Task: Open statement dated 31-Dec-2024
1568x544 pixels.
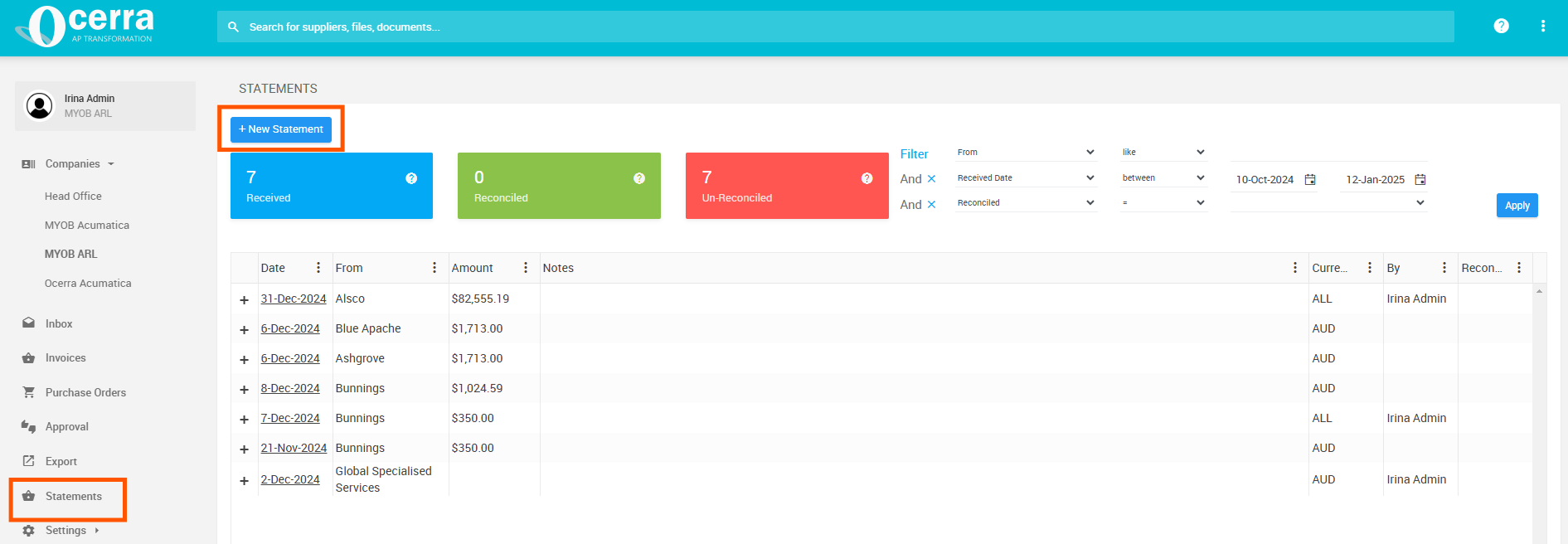Action: point(294,299)
